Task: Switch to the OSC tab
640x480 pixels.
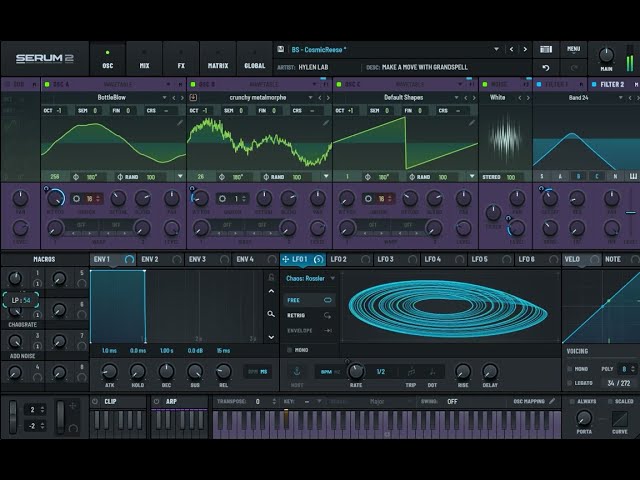Action: click(x=108, y=60)
